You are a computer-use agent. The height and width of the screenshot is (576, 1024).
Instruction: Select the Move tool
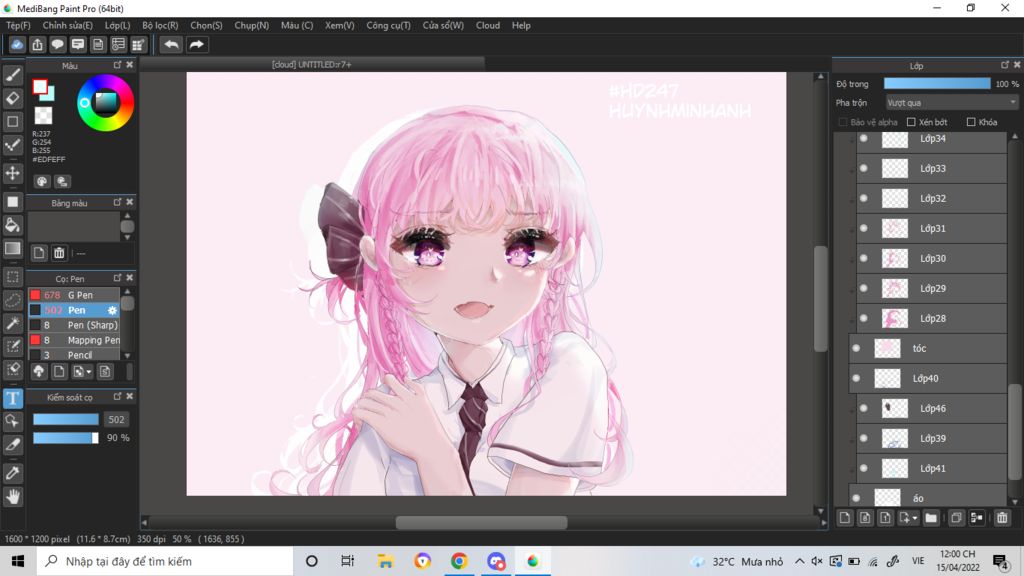click(12, 173)
